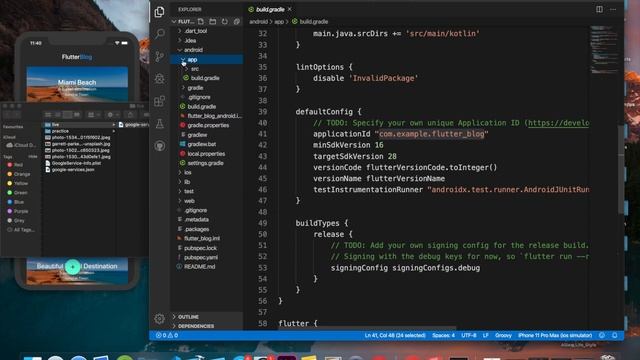Open the Explorer view in activity bar
The image size is (640, 360).
(160, 12)
